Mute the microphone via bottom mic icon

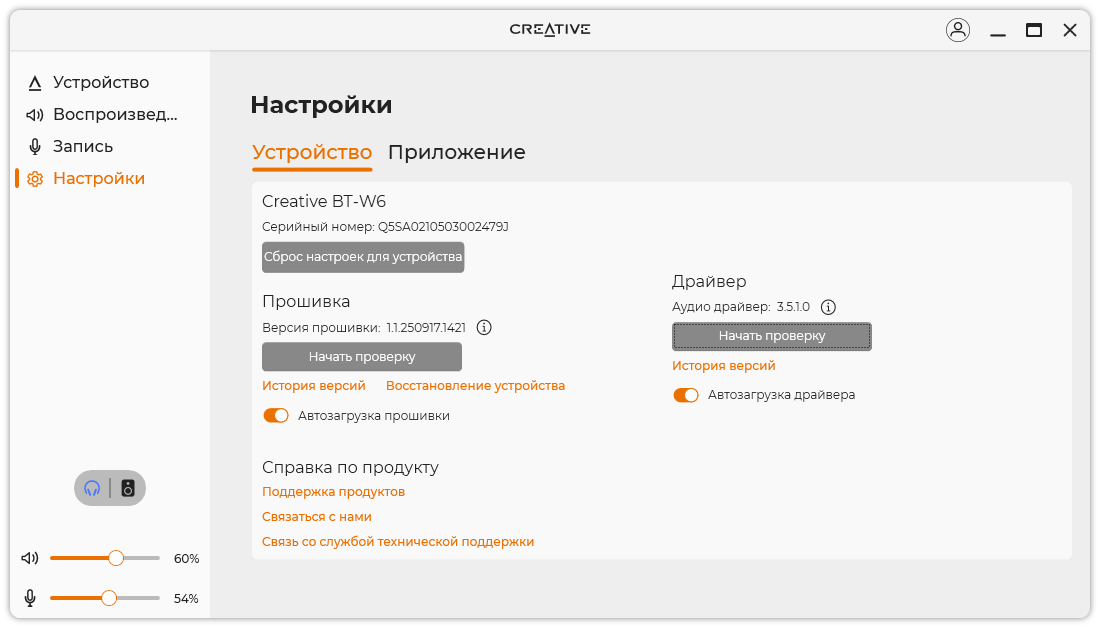pyautogui.click(x=31, y=598)
